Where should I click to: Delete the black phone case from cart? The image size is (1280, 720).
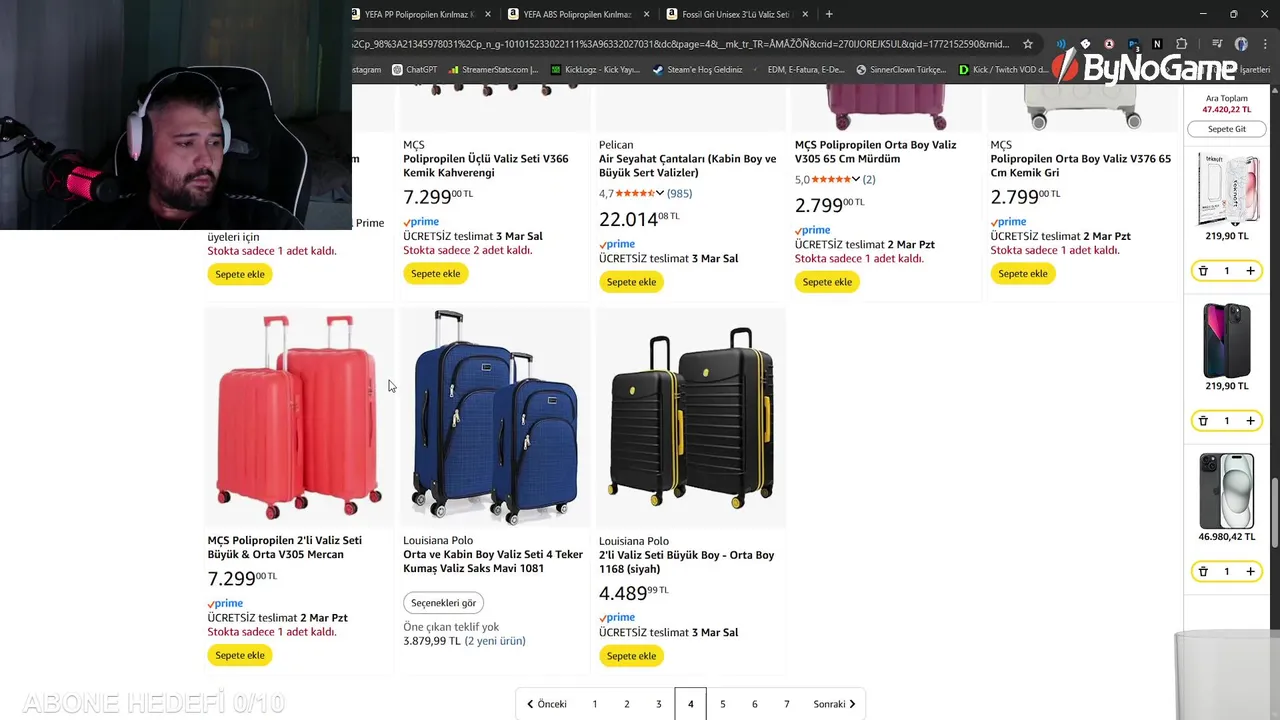point(1203,421)
